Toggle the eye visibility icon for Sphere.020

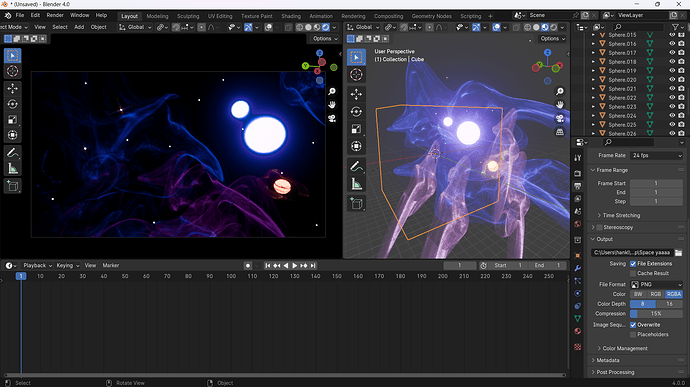click(672, 80)
